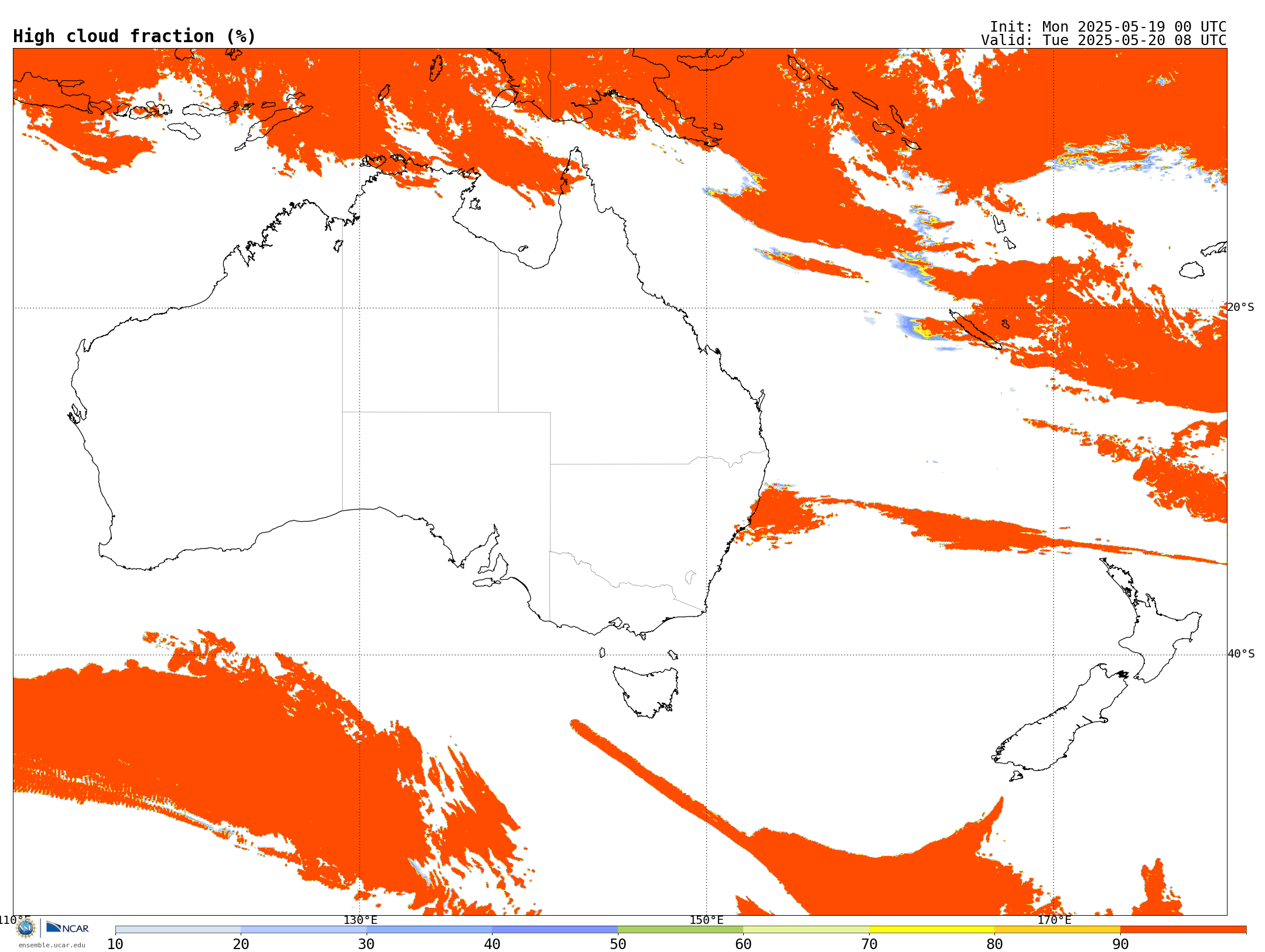Click the 30–40 blue colorbar segment
Viewport: 1265px width, 952px height.
tap(429, 930)
